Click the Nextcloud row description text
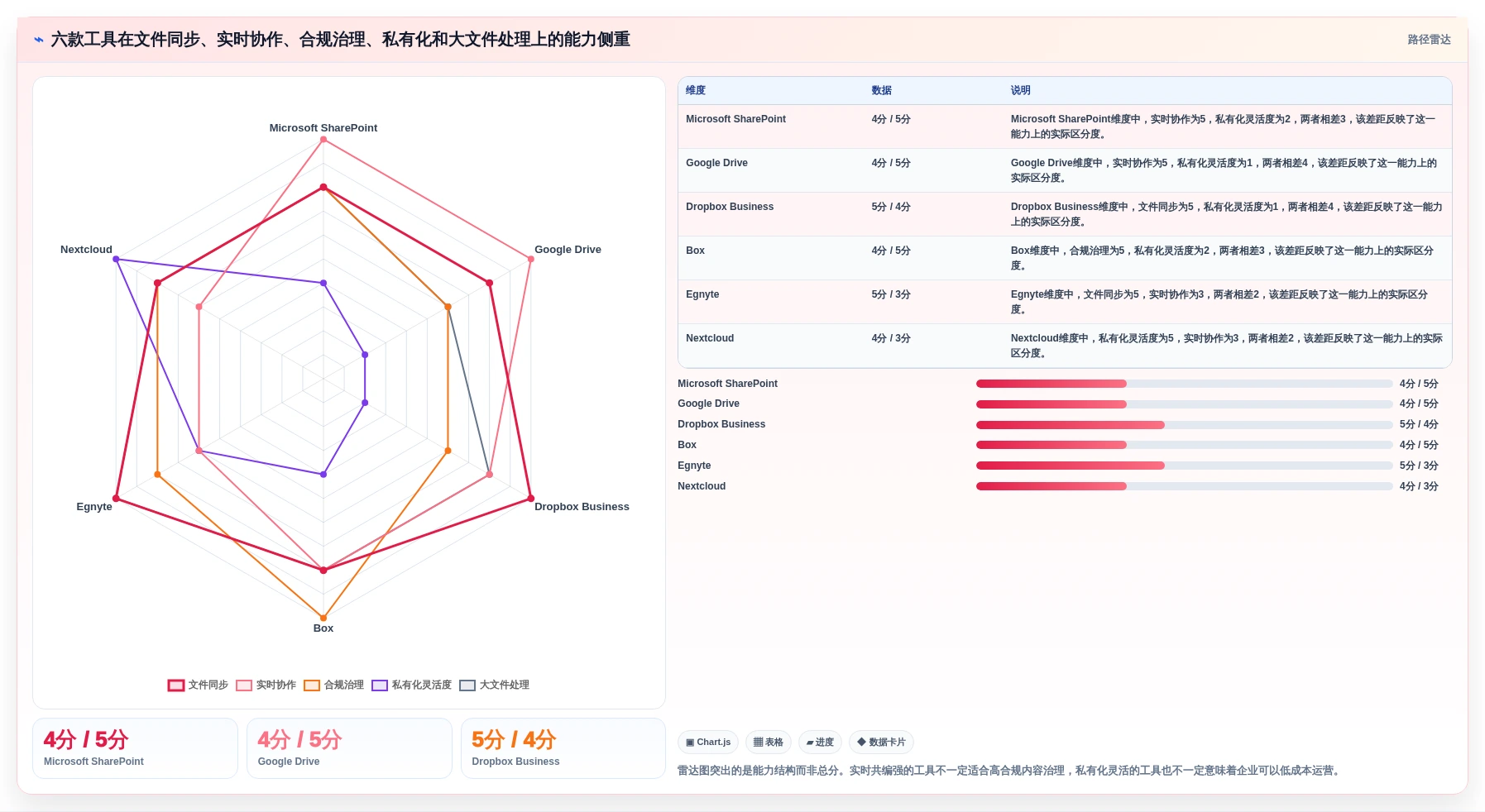The width and height of the screenshot is (1485, 812). point(1226,346)
